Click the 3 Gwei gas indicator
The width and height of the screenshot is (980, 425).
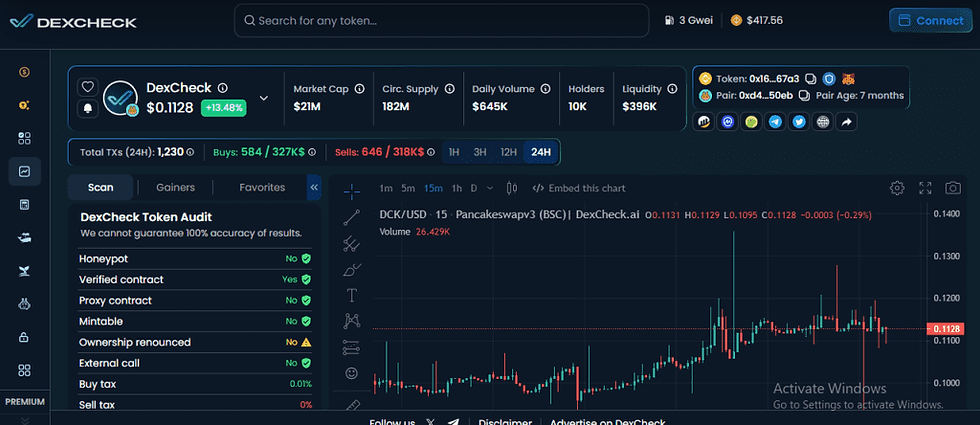pos(689,21)
